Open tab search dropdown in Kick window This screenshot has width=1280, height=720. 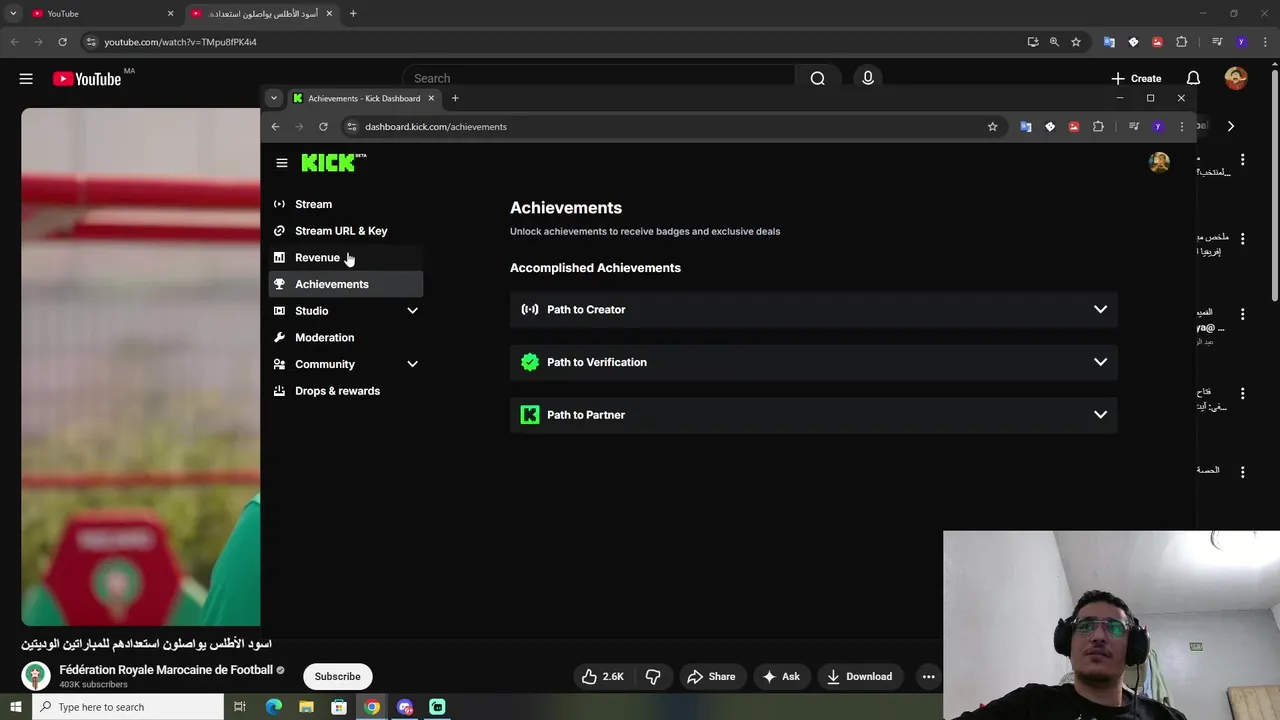273,98
